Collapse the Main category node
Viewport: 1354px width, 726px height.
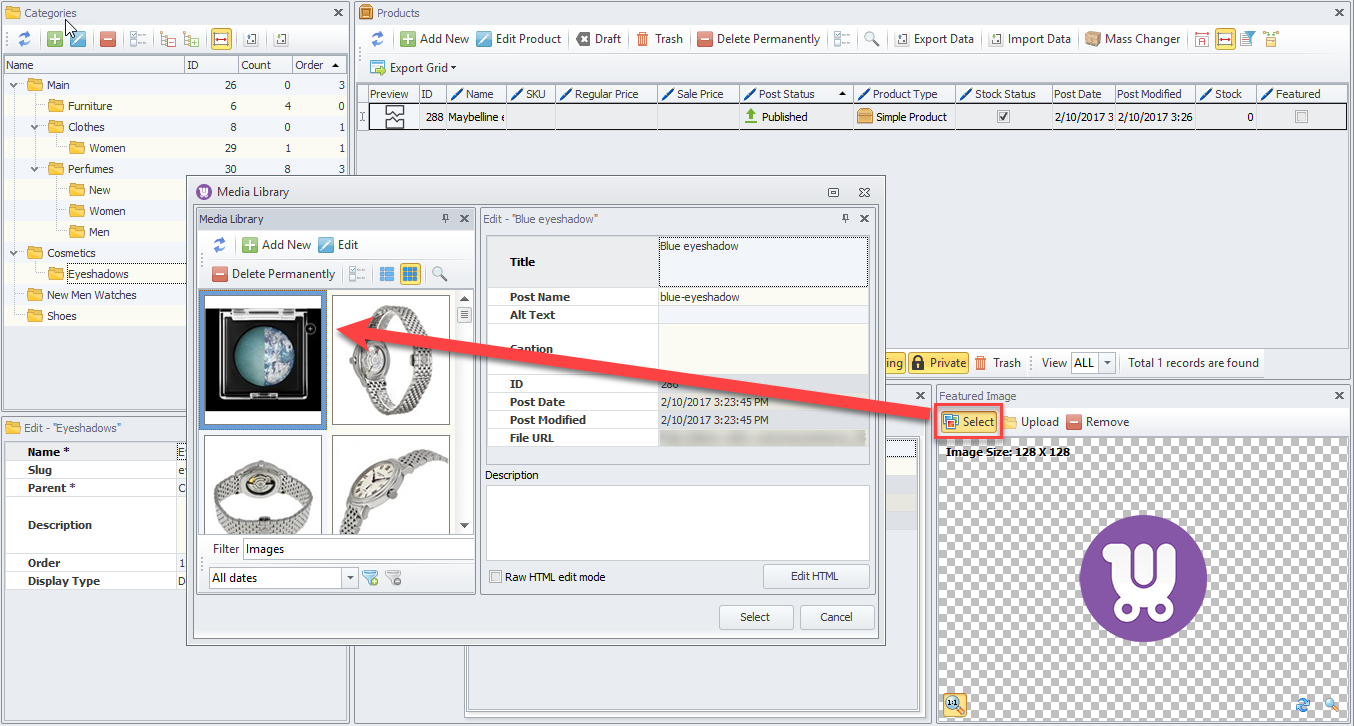[14, 85]
